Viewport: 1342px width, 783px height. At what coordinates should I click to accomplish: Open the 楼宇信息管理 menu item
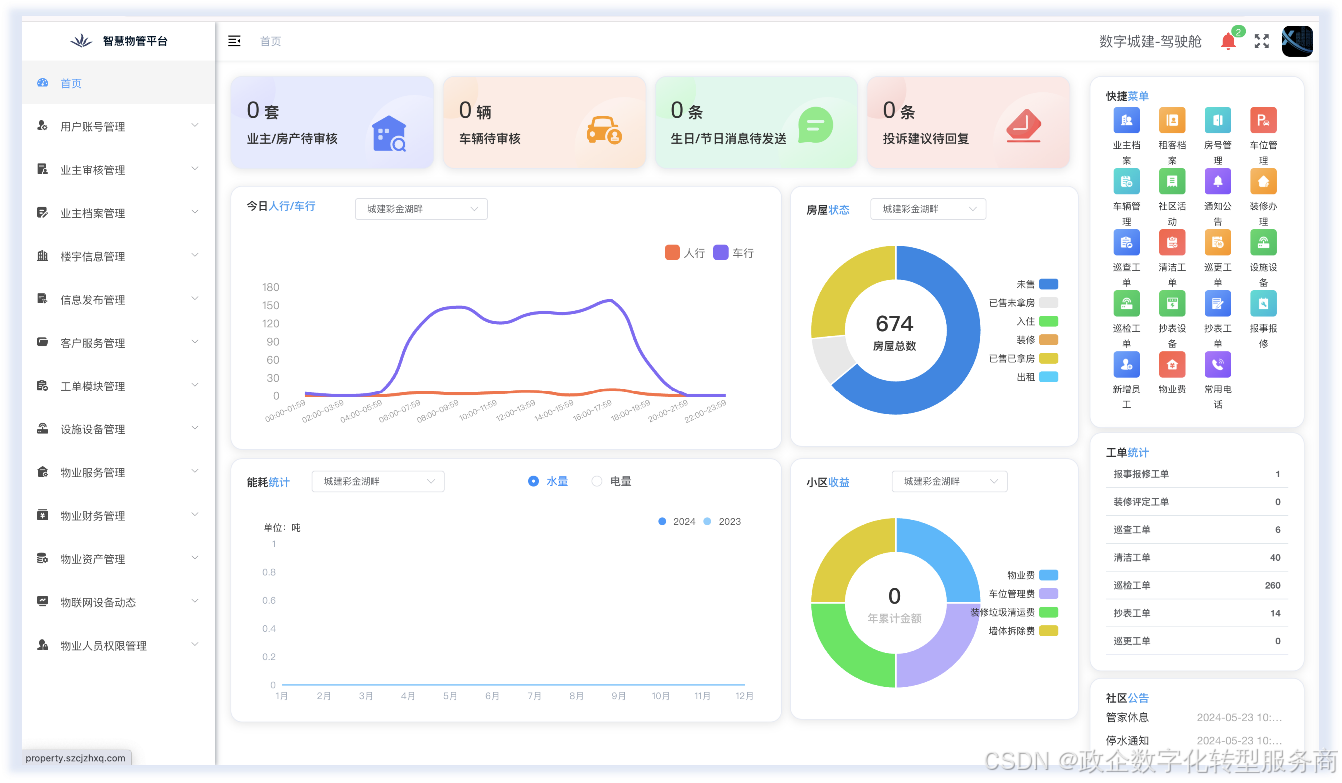(118, 256)
